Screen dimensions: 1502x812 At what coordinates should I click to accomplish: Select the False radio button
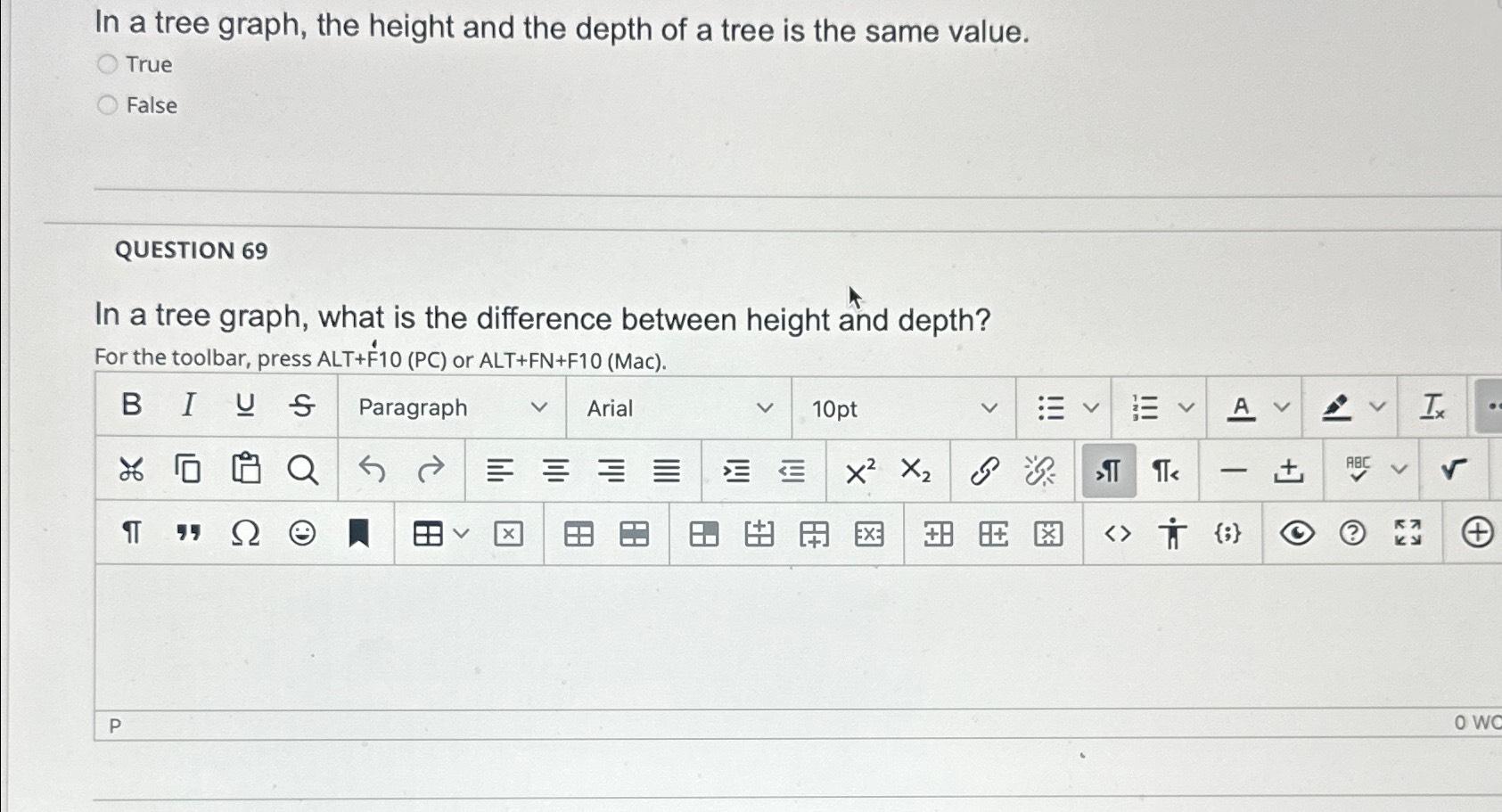tap(108, 104)
